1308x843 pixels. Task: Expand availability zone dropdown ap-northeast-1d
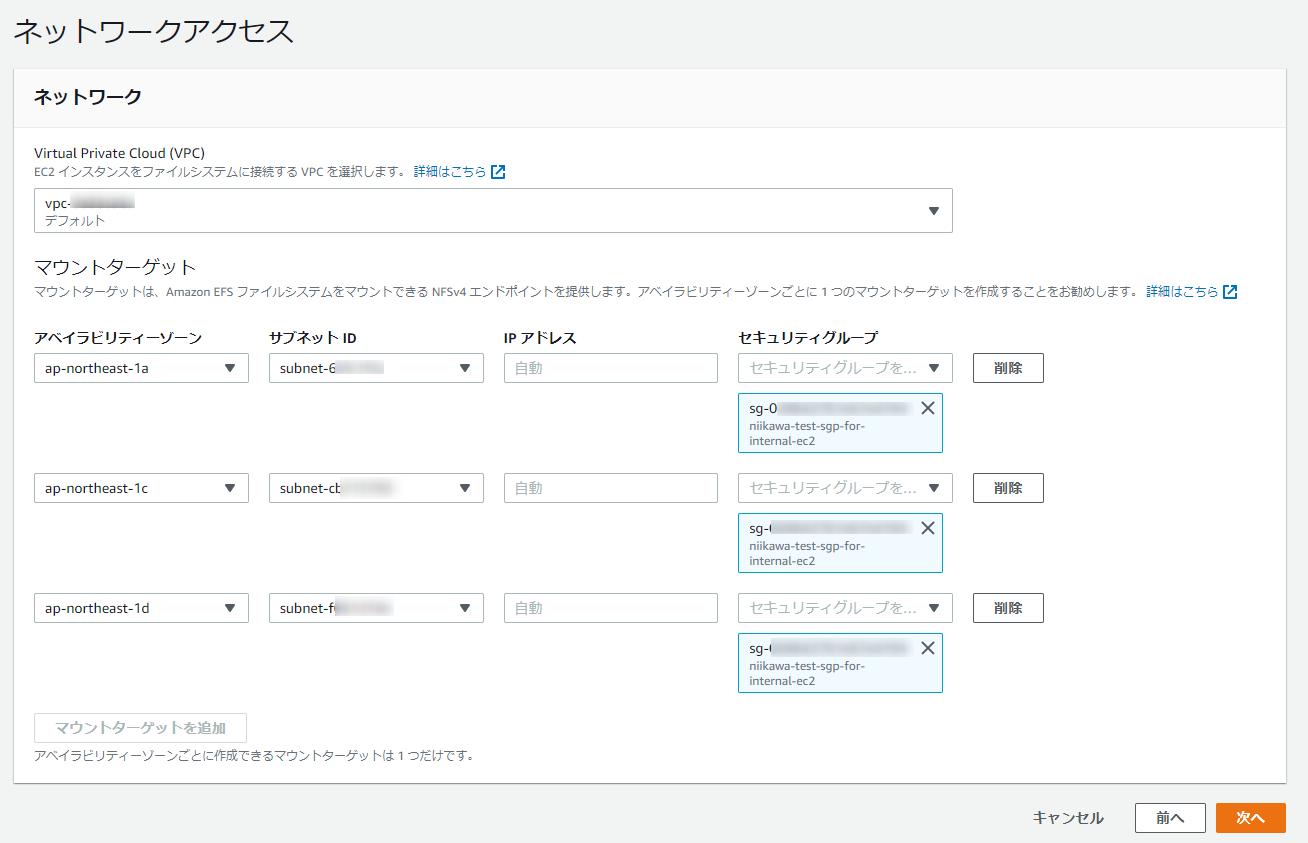[x=141, y=608]
